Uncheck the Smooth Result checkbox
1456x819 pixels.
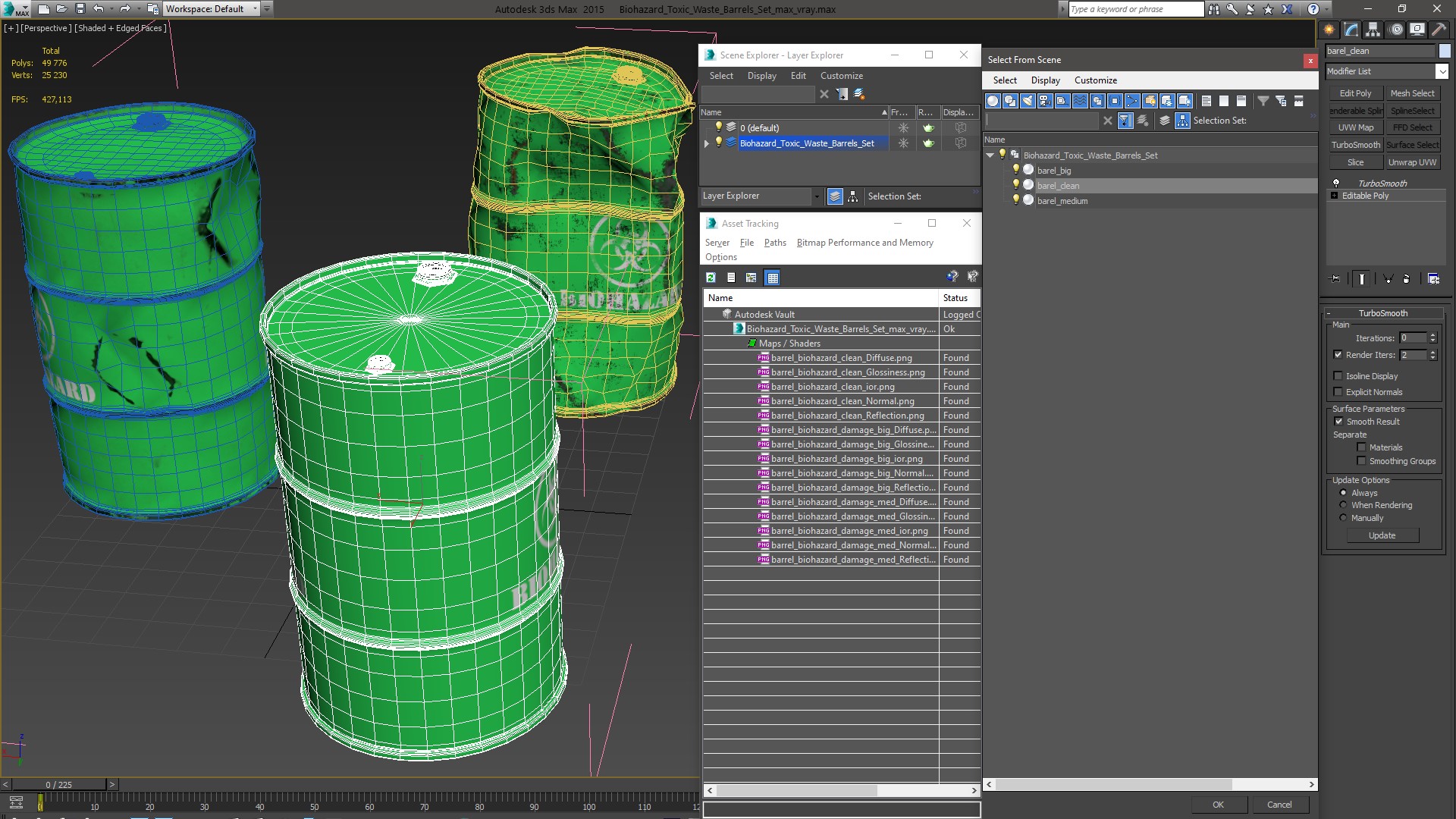1338,422
